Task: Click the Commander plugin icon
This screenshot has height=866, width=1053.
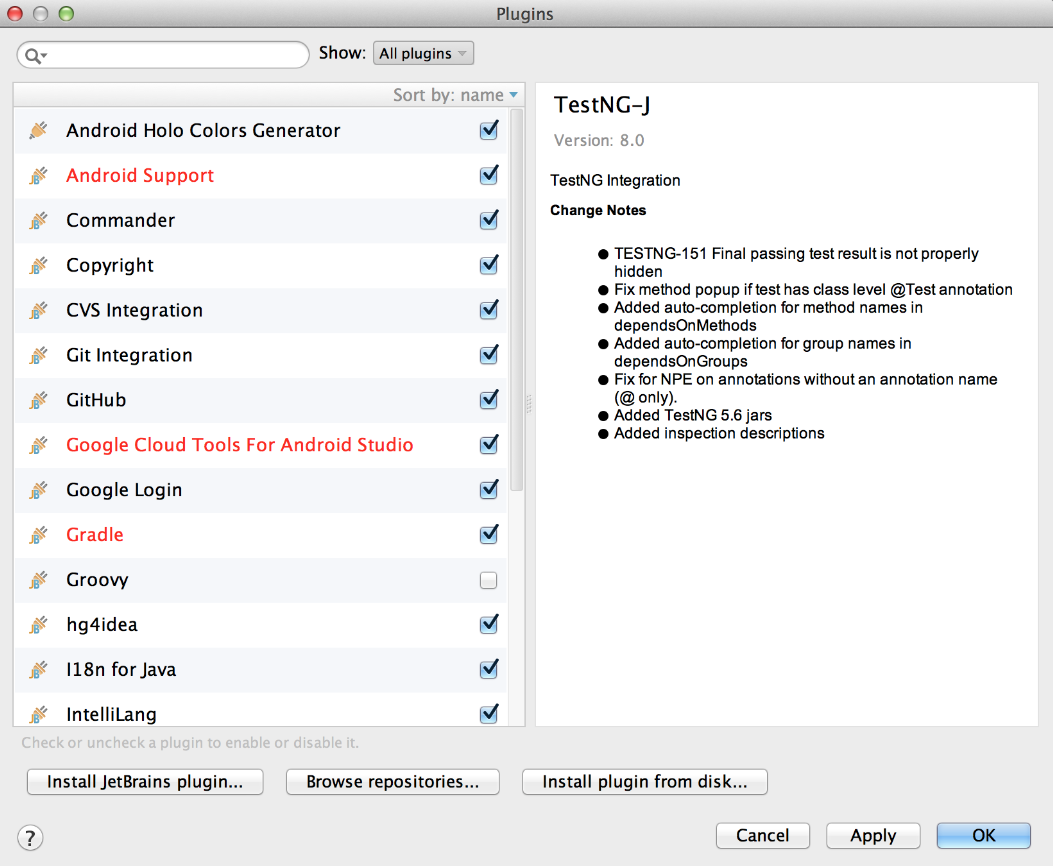Action: pyautogui.click(x=38, y=221)
